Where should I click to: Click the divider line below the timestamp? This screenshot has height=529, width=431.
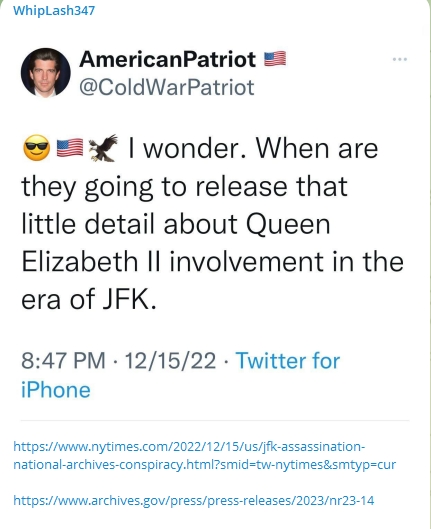215,421
